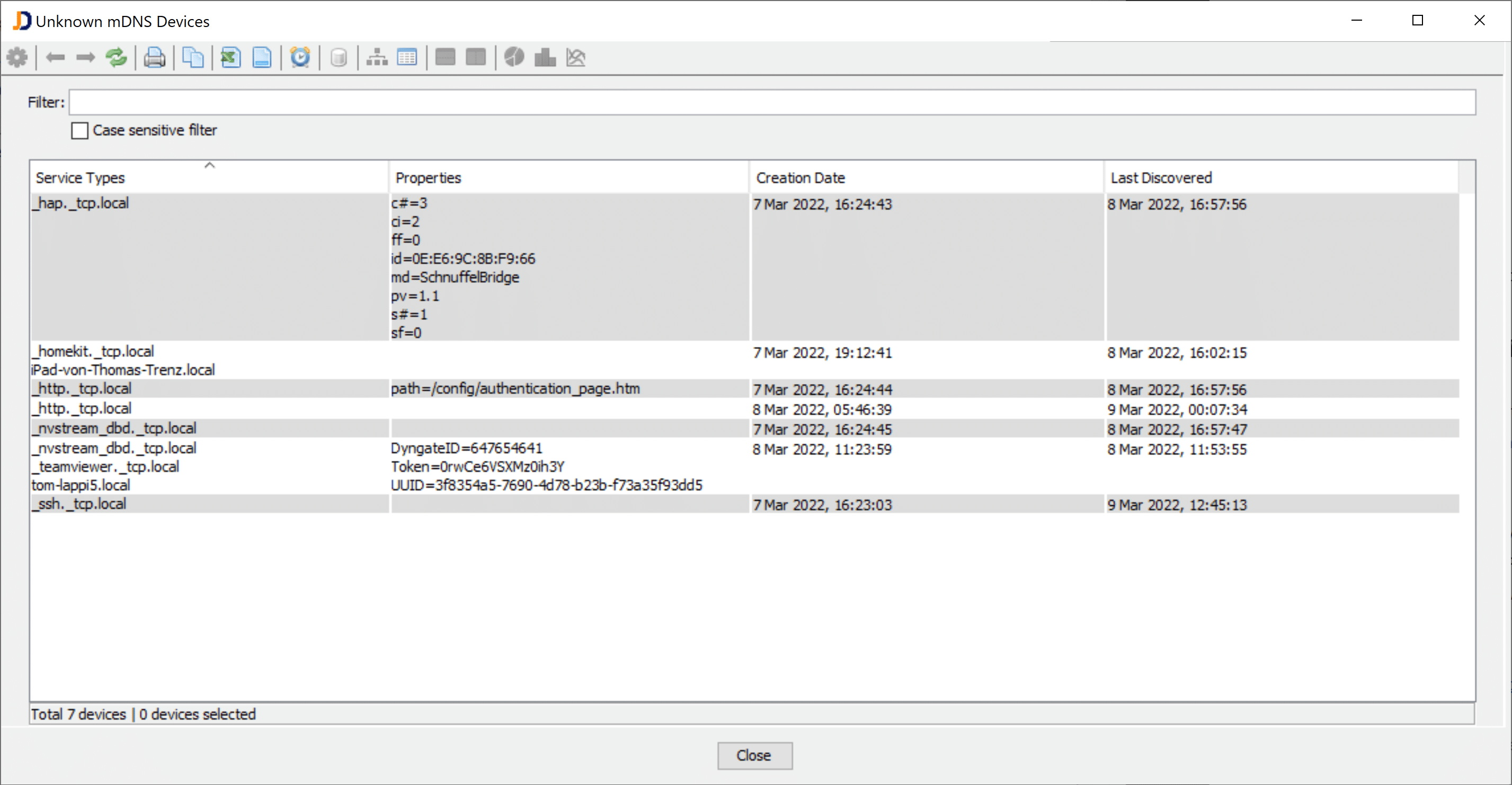Image resolution: width=1512 pixels, height=785 pixels.
Task: Open the line graph view
Action: point(576,57)
